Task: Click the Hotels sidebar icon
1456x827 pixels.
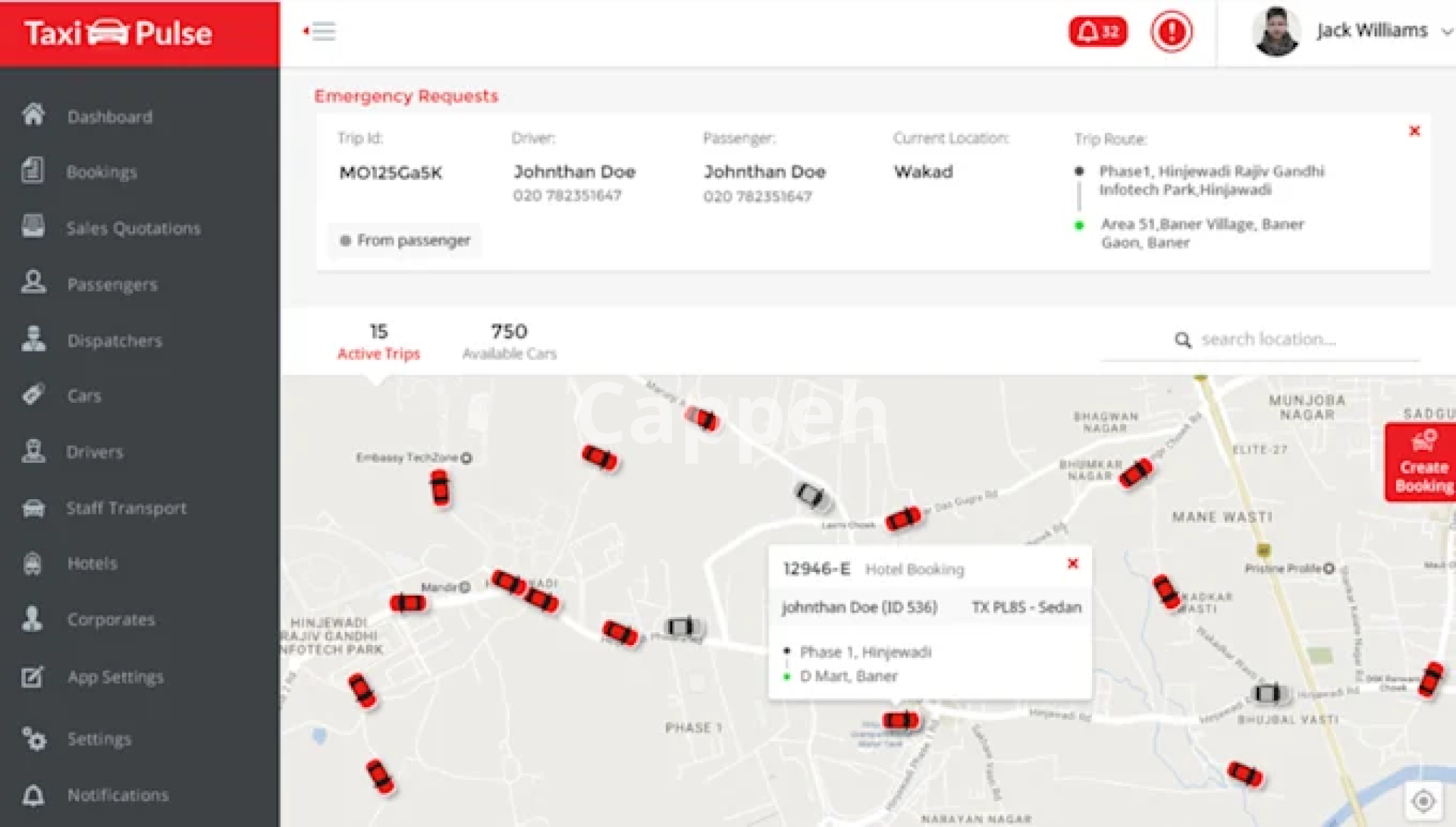Action: (x=33, y=563)
